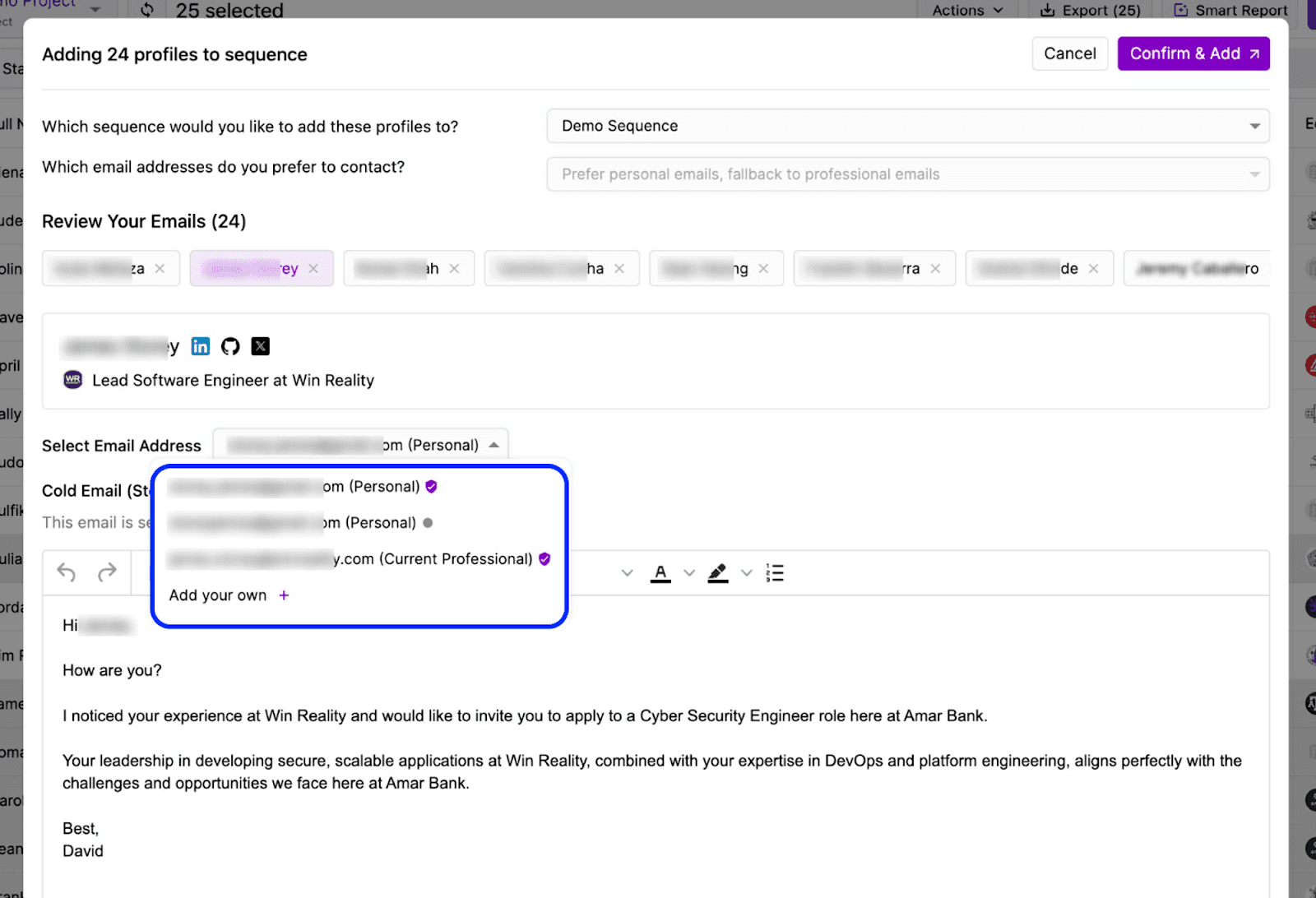Open the X (Twitter) profile icon
Image resolution: width=1316 pixels, height=898 pixels.
261,346
